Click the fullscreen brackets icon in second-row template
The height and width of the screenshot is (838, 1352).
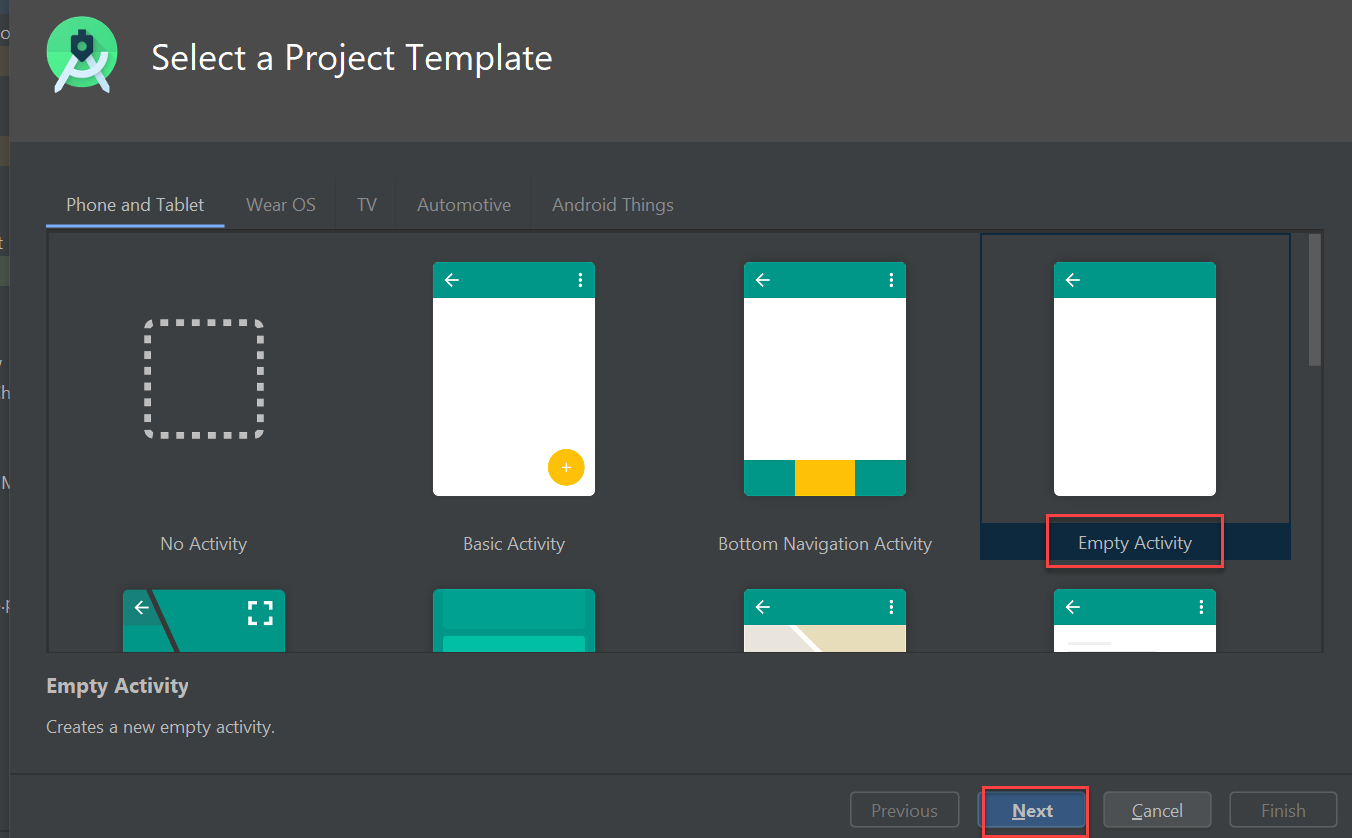[260, 613]
